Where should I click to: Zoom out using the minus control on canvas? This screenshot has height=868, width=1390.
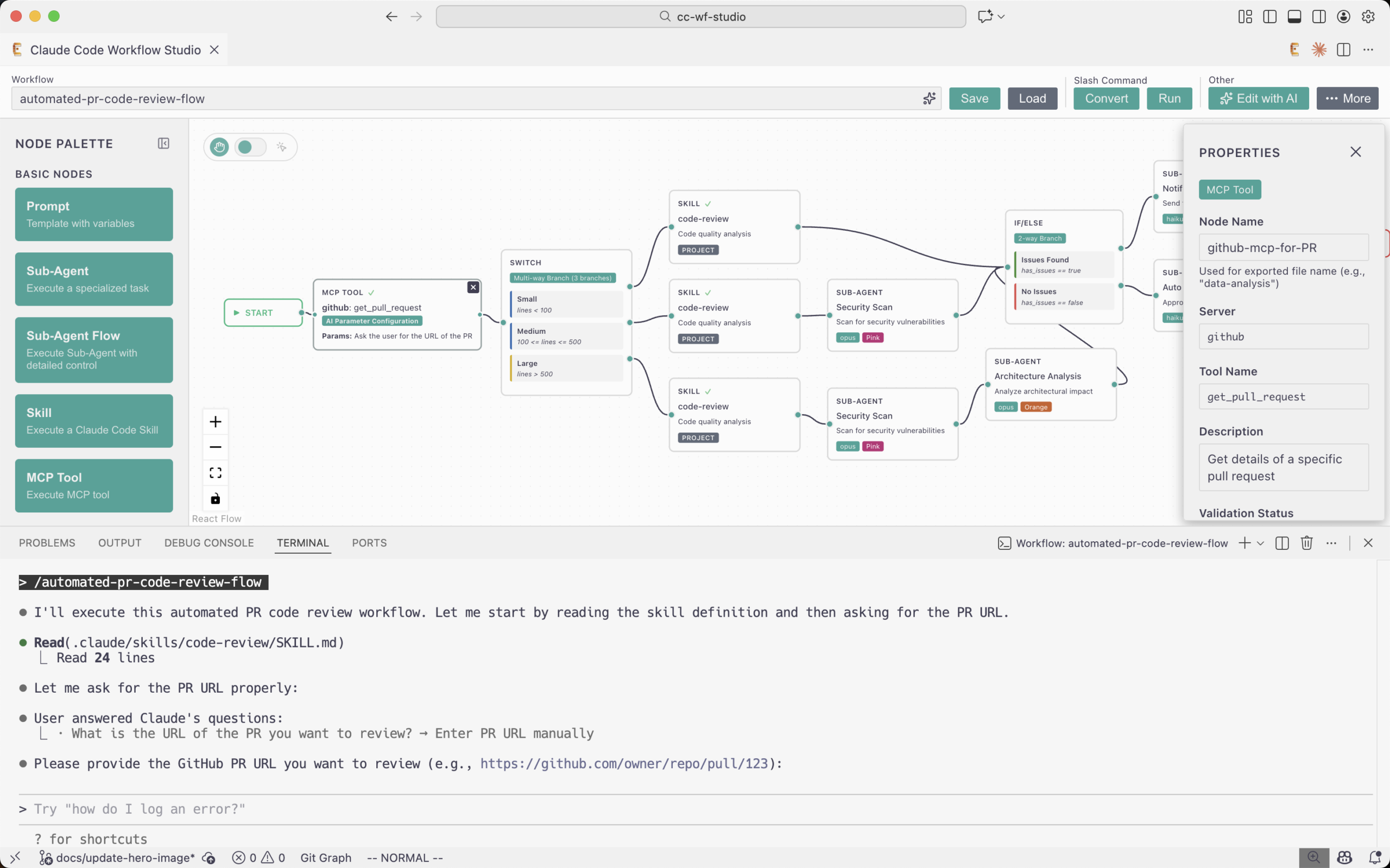(x=216, y=447)
